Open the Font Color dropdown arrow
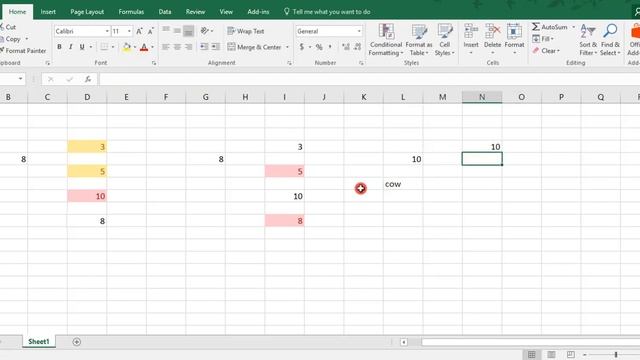Image resolution: width=640 pixels, height=360 pixels. click(152, 47)
